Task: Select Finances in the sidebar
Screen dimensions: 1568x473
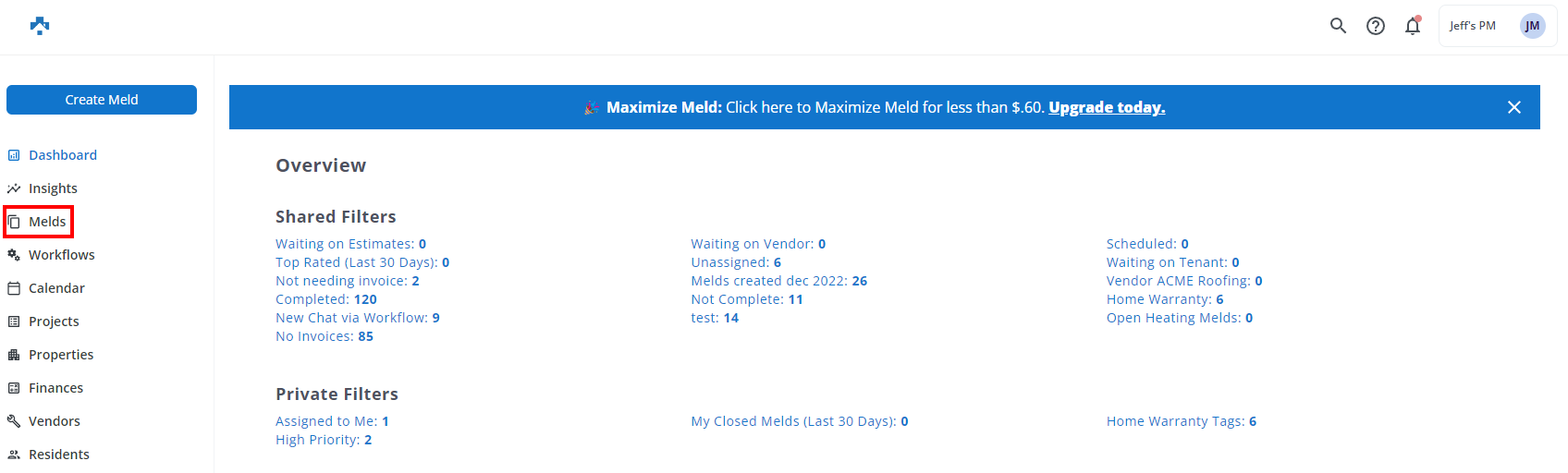Action: pos(55,388)
